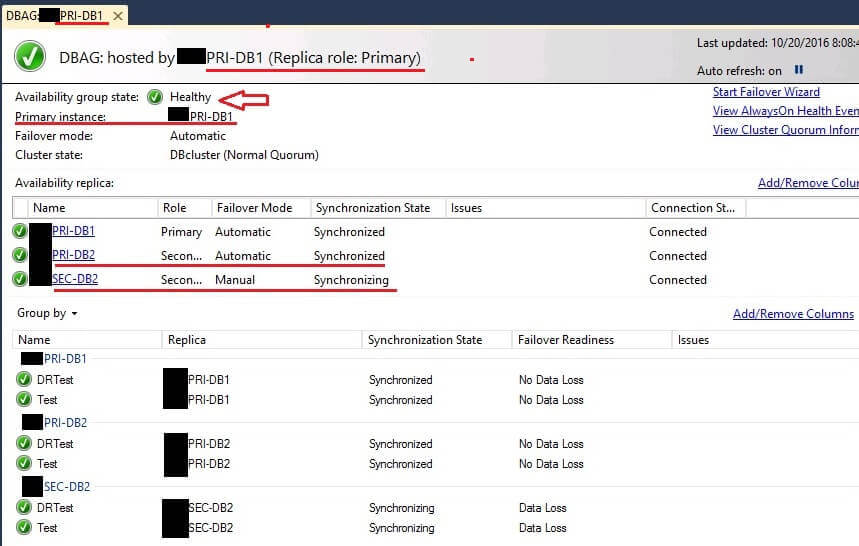Image resolution: width=859 pixels, height=546 pixels.
Task: Click status icon of DRTest under PRI-DB1
Action: [24, 380]
